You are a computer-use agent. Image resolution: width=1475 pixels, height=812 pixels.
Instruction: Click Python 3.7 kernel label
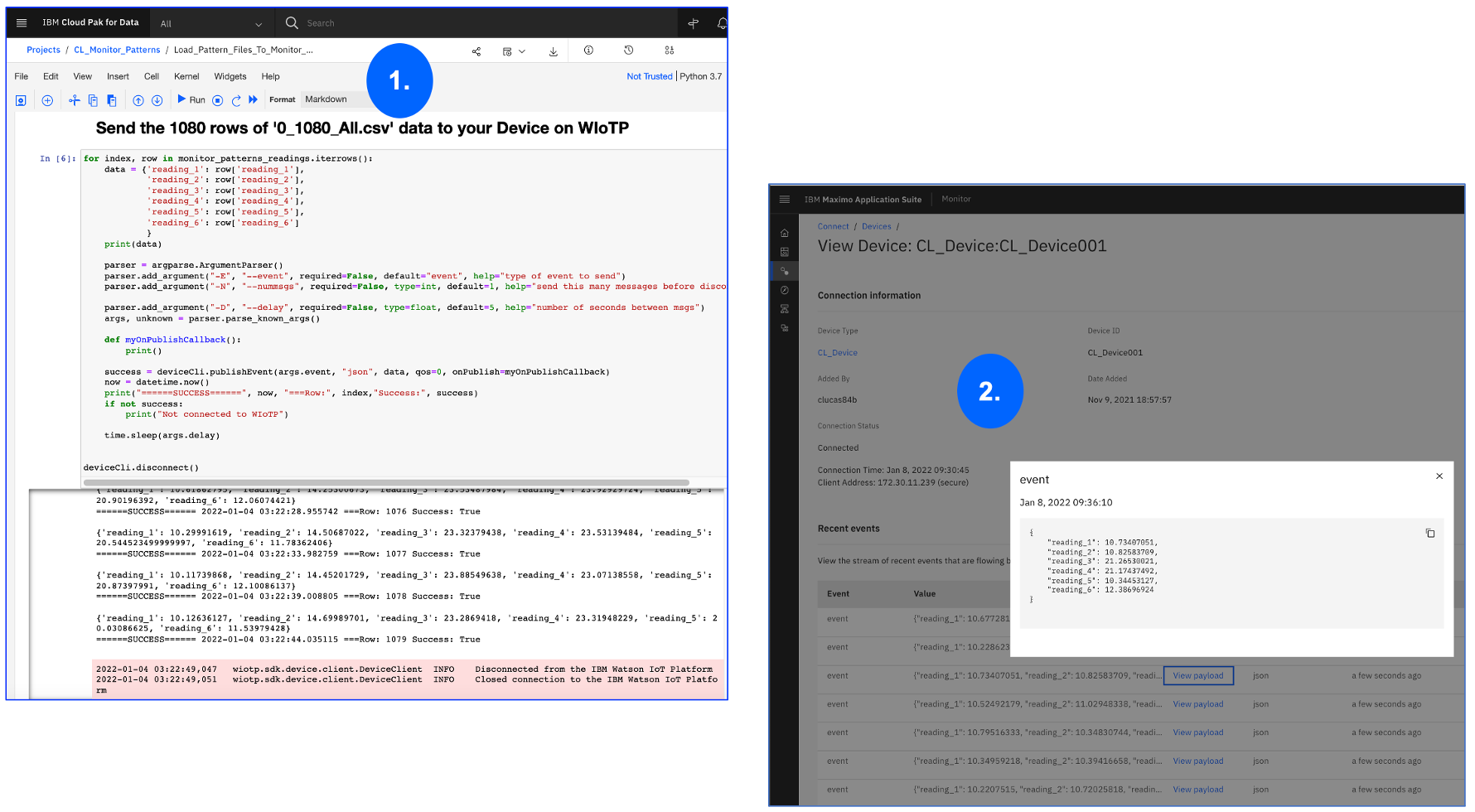tap(701, 76)
